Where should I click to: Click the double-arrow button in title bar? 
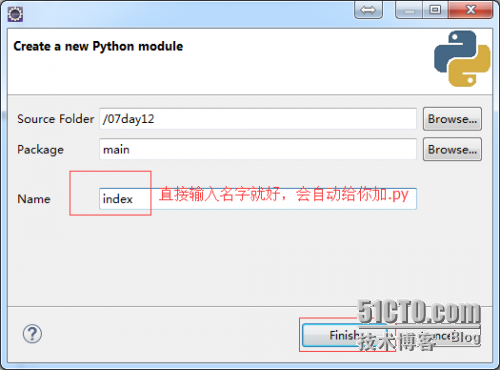[368, 10]
